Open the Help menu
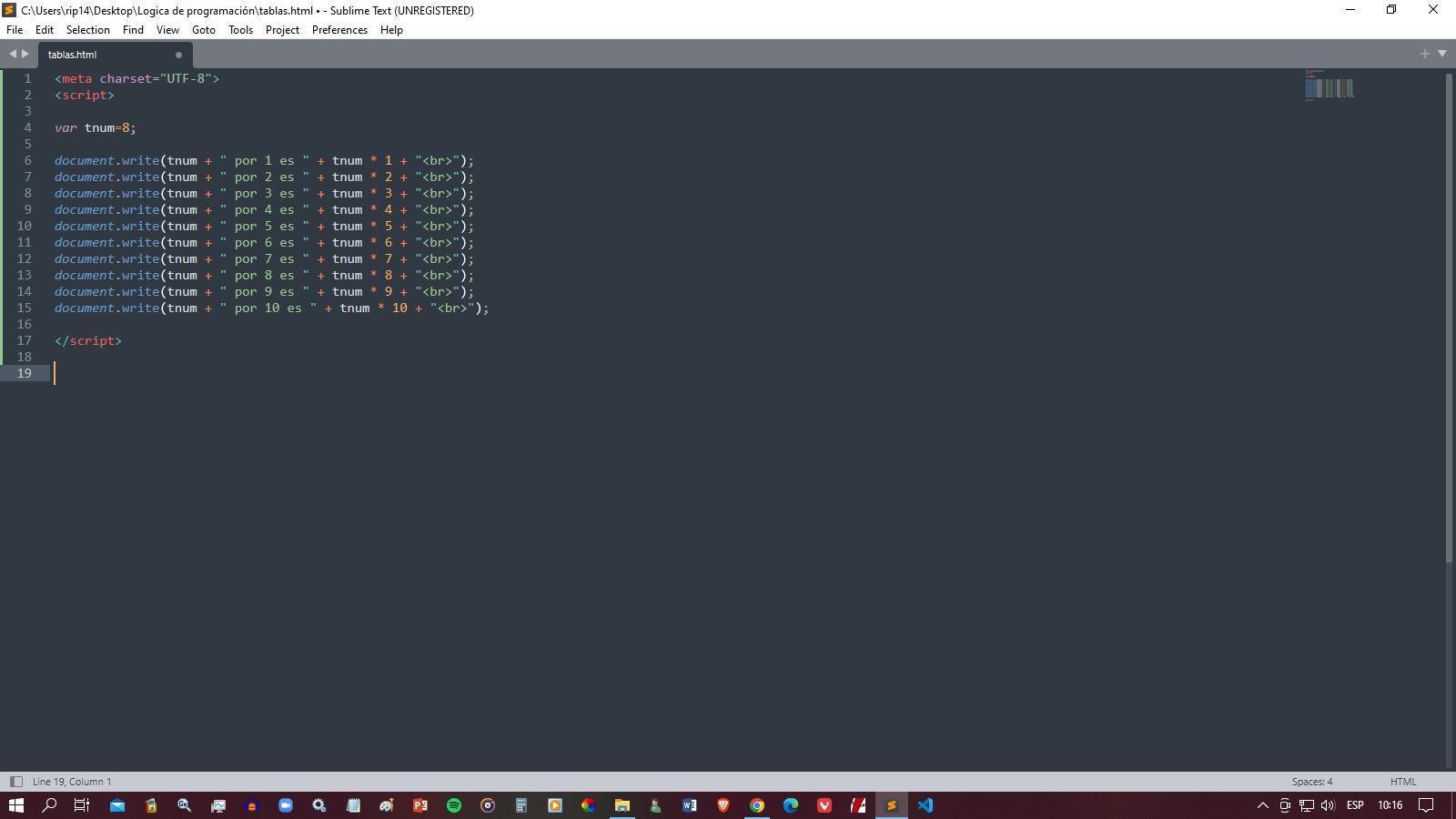The height and width of the screenshot is (819, 1456). tap(391, 30)
